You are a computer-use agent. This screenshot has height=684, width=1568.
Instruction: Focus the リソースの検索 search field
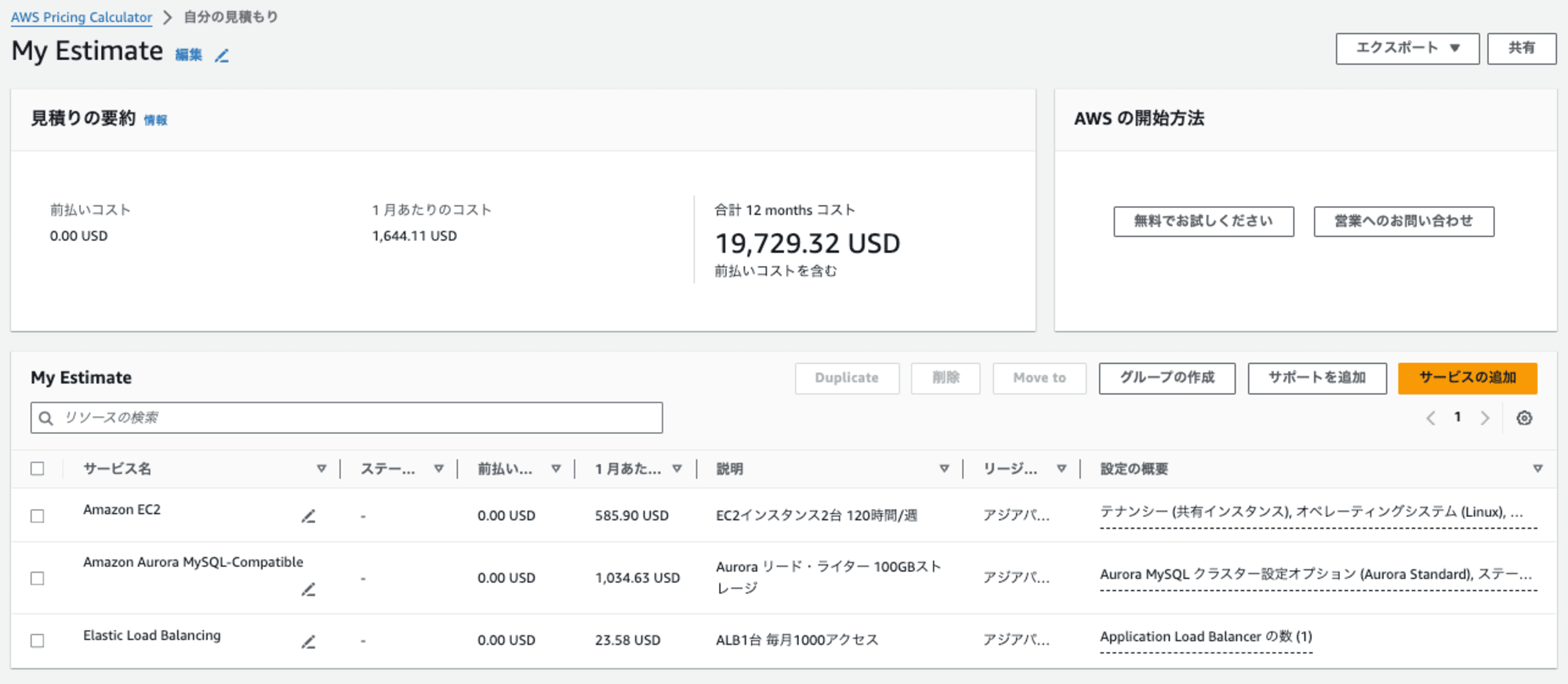[347, 418]
